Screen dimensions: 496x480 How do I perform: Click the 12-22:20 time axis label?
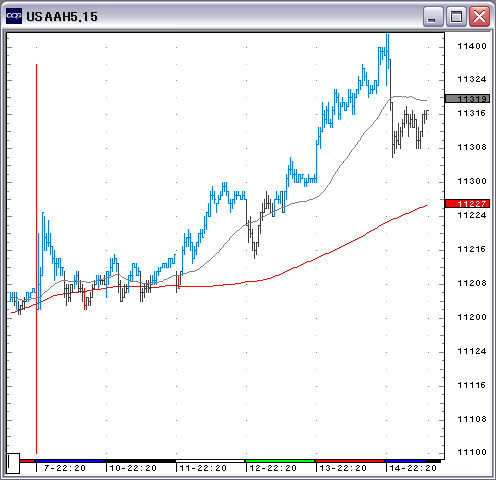[x=273, y=468]
